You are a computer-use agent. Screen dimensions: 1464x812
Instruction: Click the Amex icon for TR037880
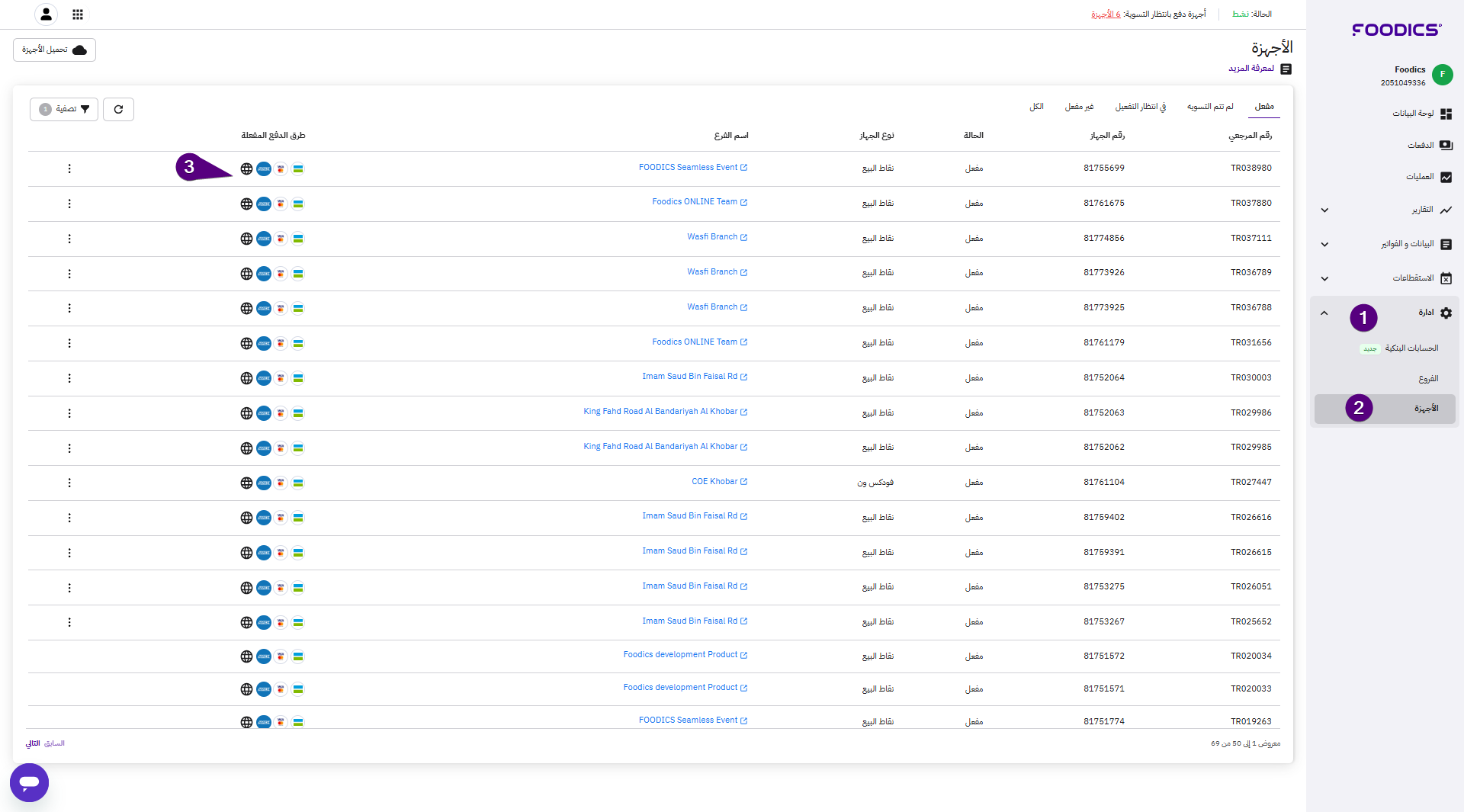[264, 204]
